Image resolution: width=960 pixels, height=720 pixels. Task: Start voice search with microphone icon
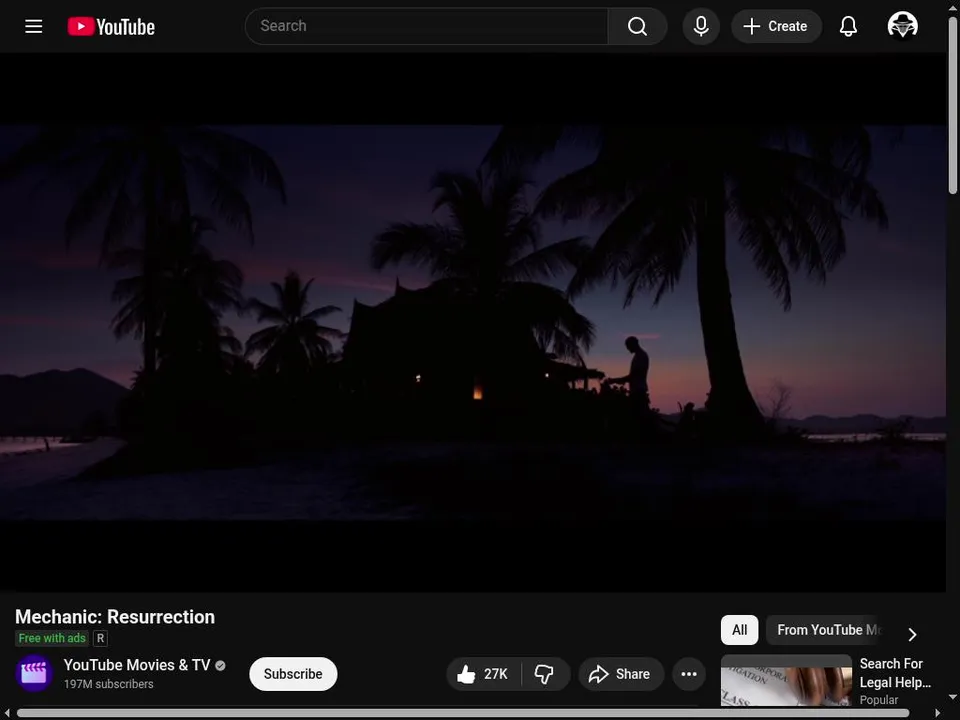(x=701, y=26)
